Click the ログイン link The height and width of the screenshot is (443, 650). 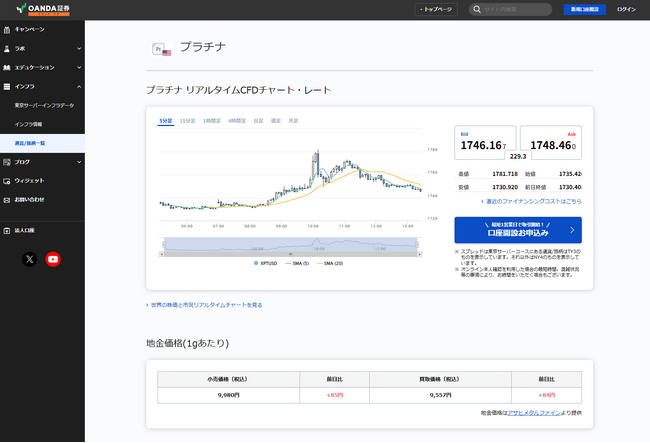point(626,9)
